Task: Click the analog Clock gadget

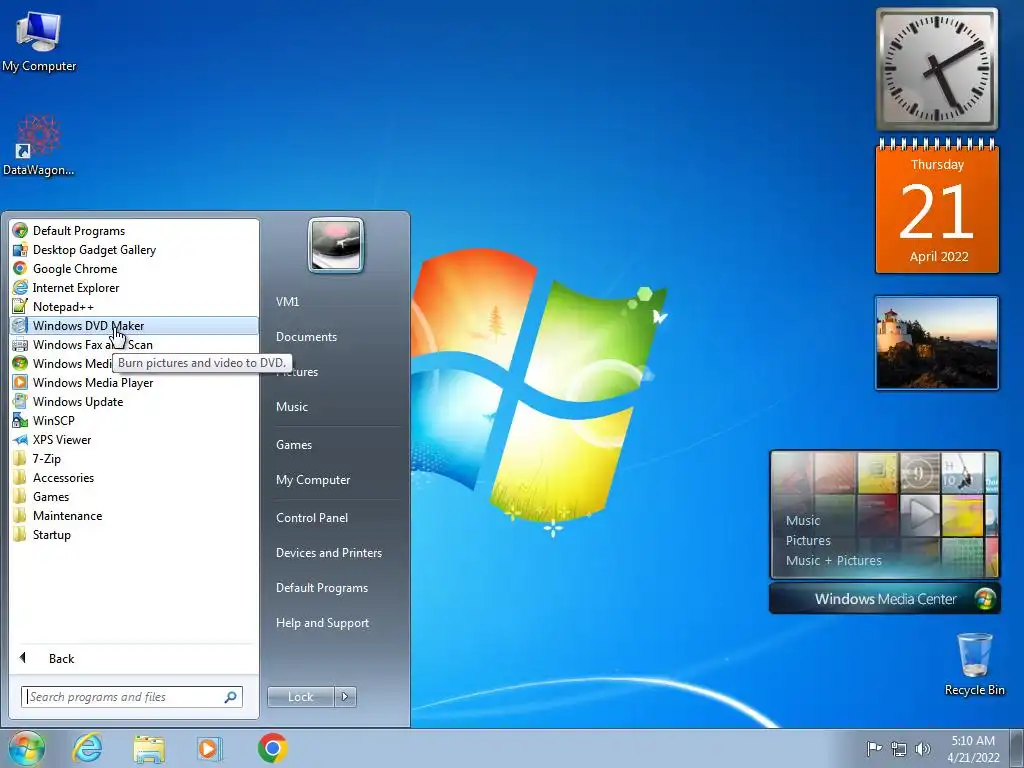Action: (937, 69)
